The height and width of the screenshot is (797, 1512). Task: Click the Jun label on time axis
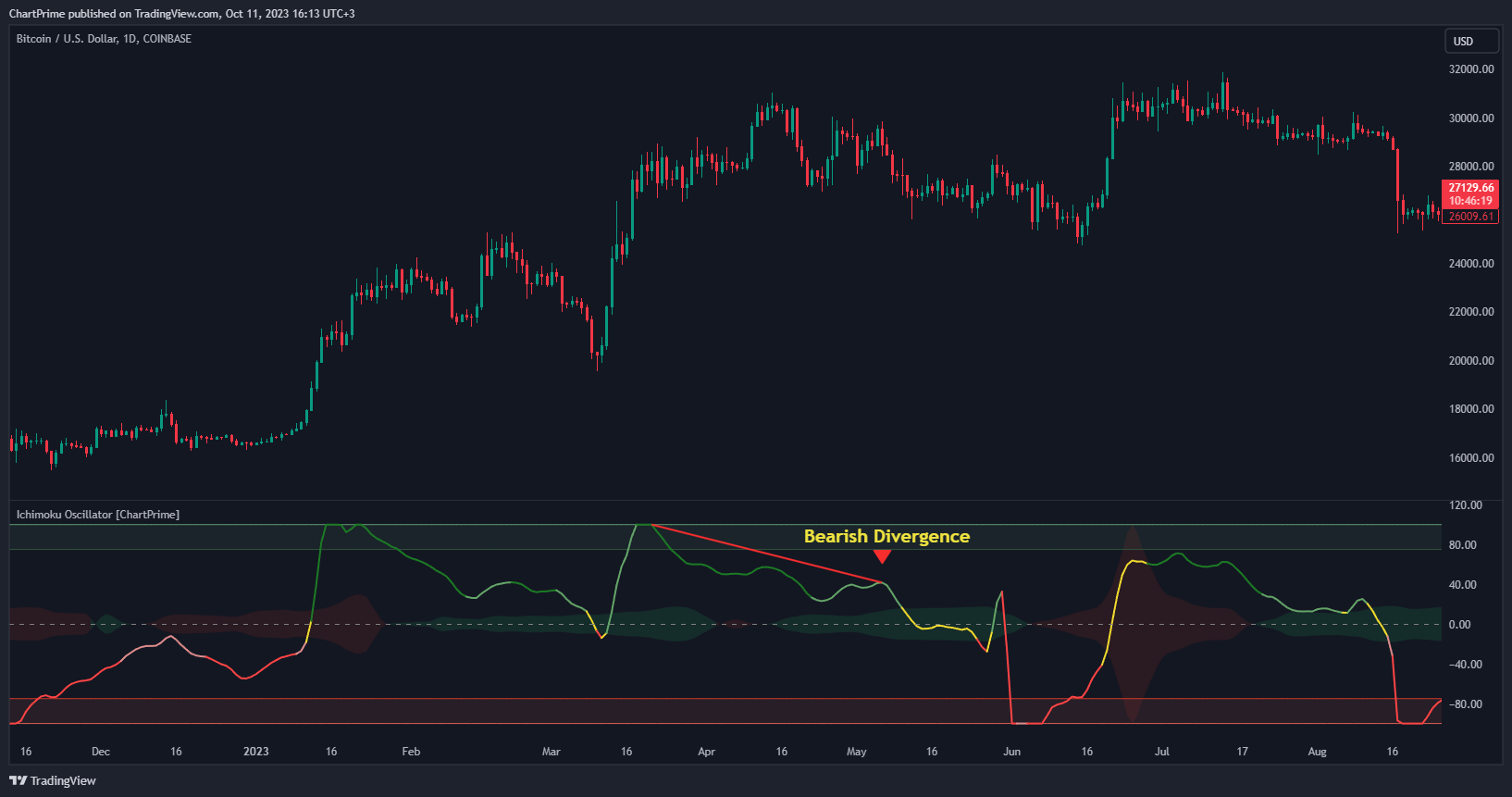[x=1012, y=752]
